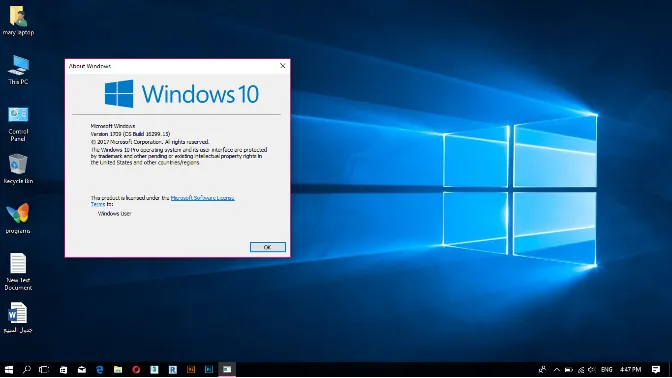Screen dimensions: 672x378
Task: Select the Control Panel desktop shortcut
Action: (18, 124)
